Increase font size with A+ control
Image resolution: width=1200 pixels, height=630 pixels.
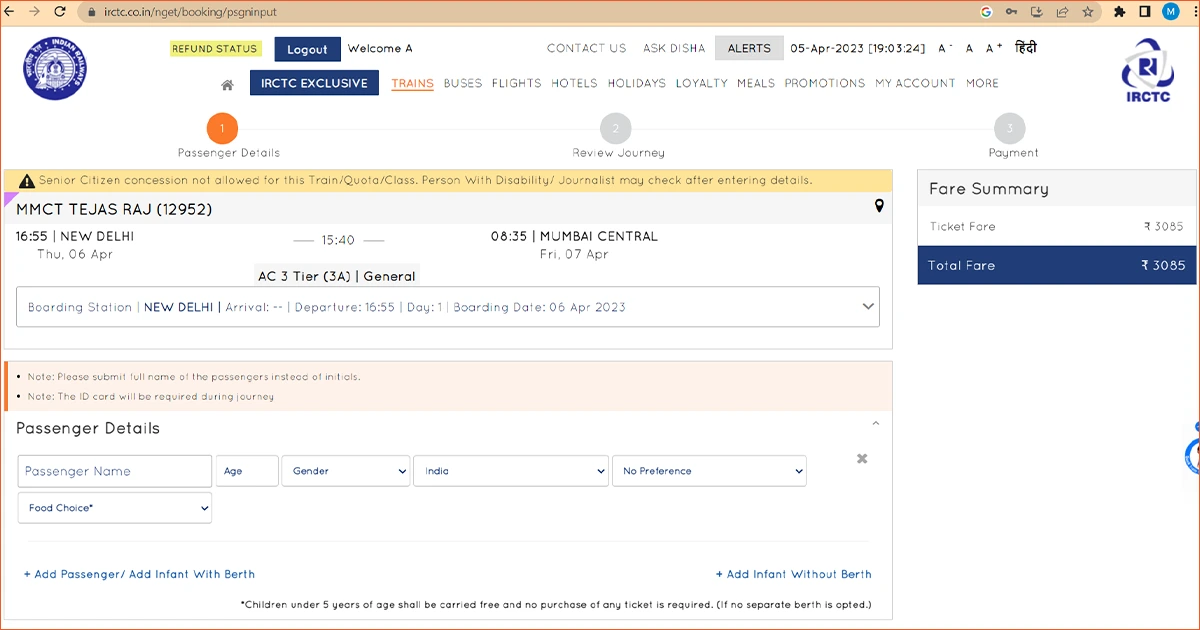(x=994, y=48)
